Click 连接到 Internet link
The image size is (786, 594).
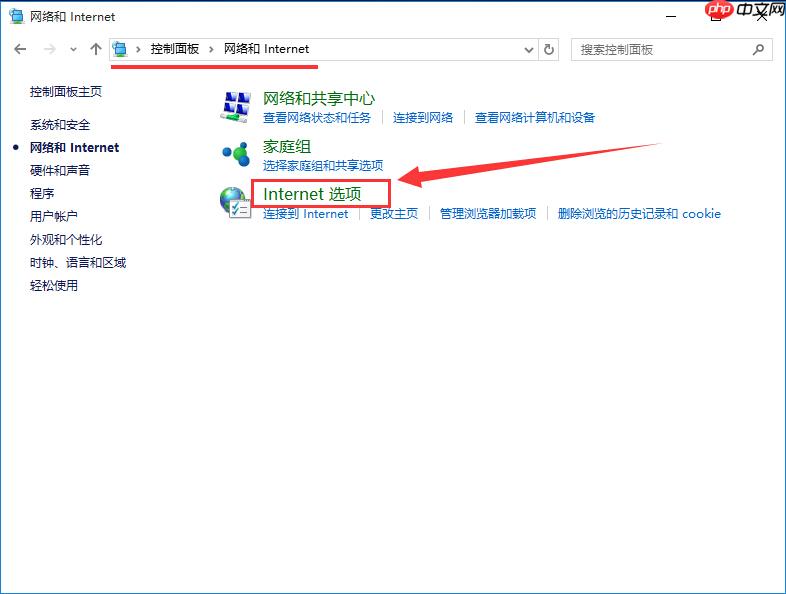(x=305, y=214)
